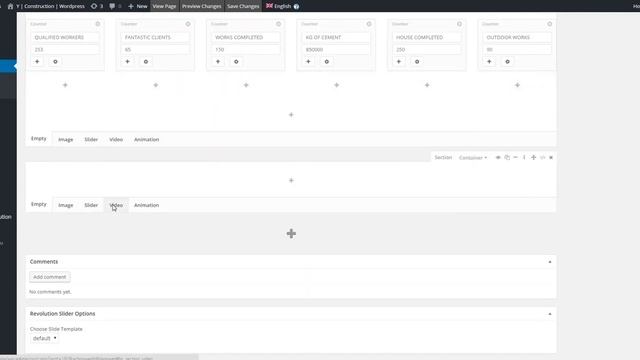
Task: Select Video tab in the lower empty section
Action: click(x=116, y=205)
